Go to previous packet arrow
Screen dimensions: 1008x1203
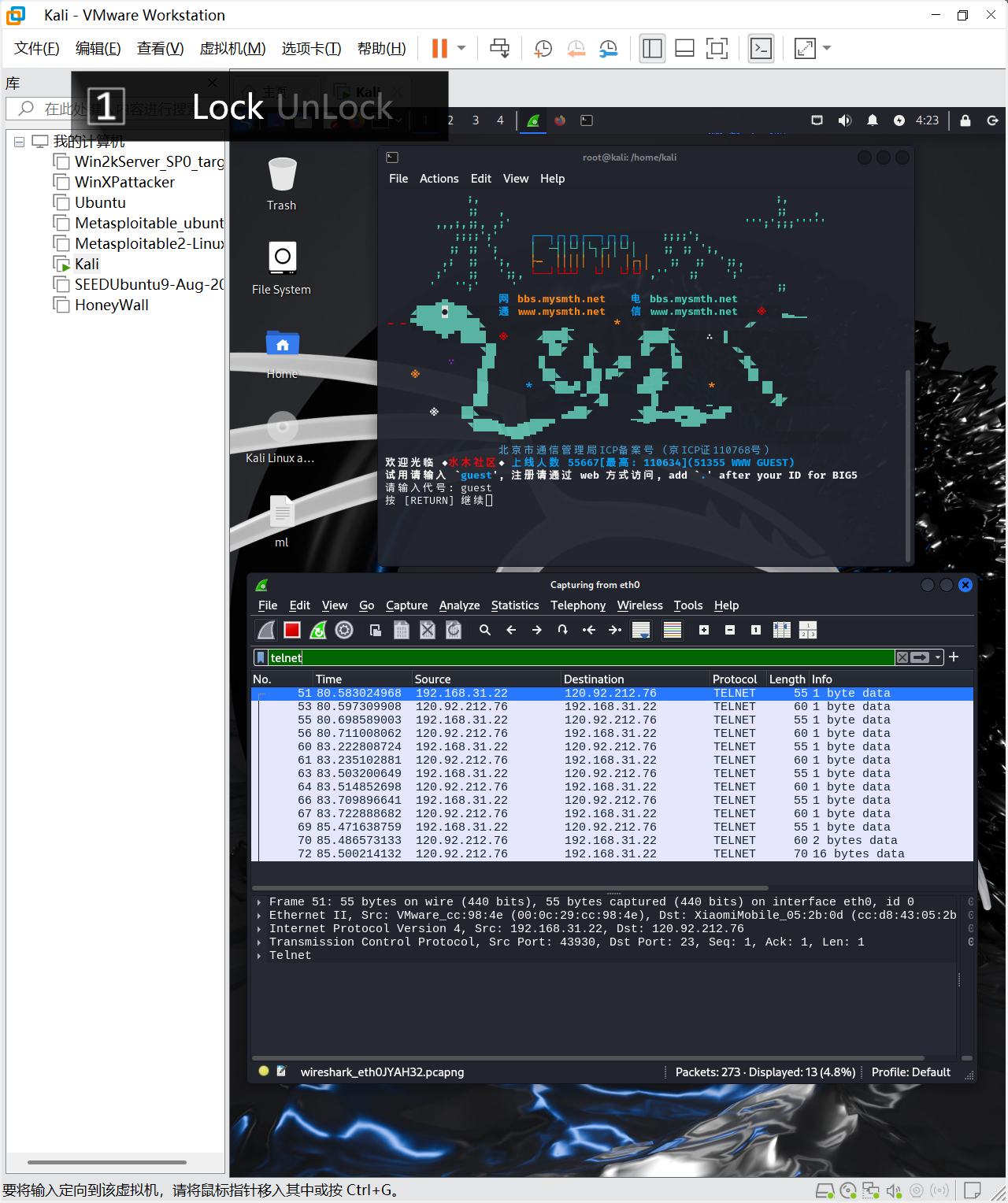coord(511,630)
